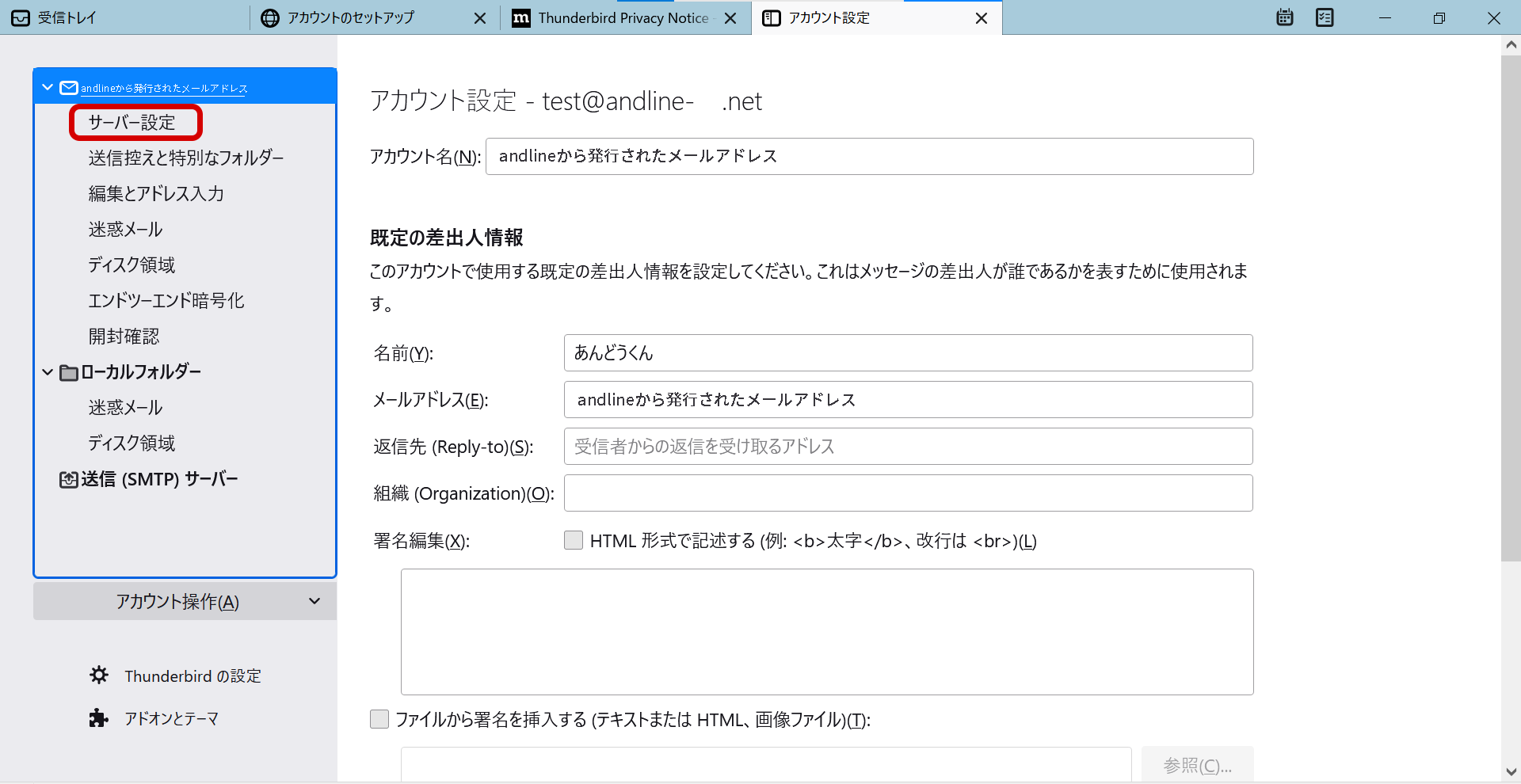Image resolution: width=1521 pixels, height=784 pixels.
Task: Click the vertical scrollbar on the right
Action: [1511, 317]
